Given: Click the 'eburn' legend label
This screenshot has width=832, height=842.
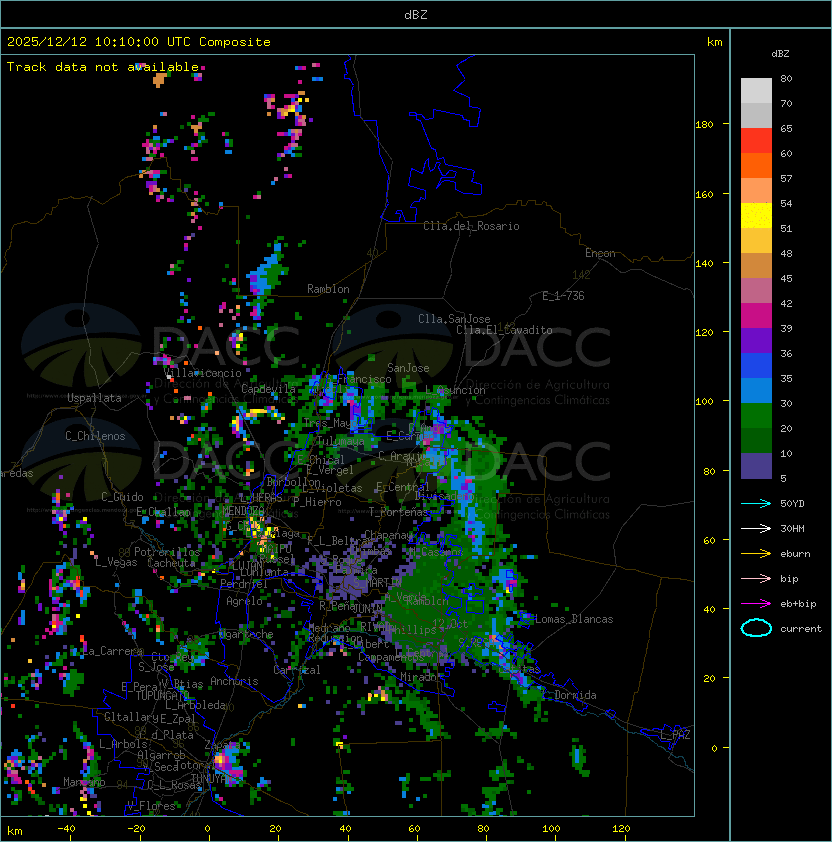Looking at the screenshot, I should (x=795, y=554).
